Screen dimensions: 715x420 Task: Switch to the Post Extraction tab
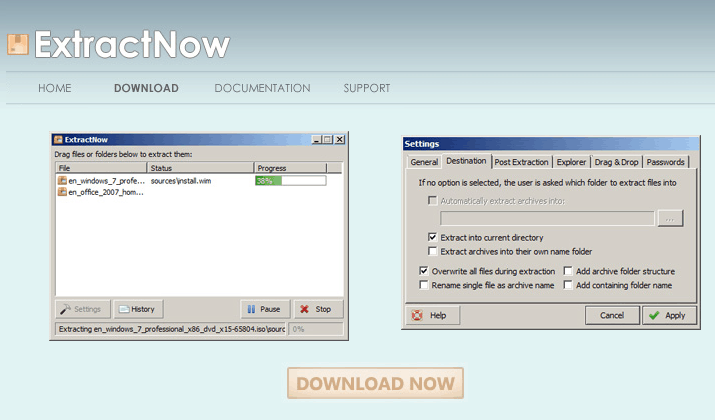[521, 161]
